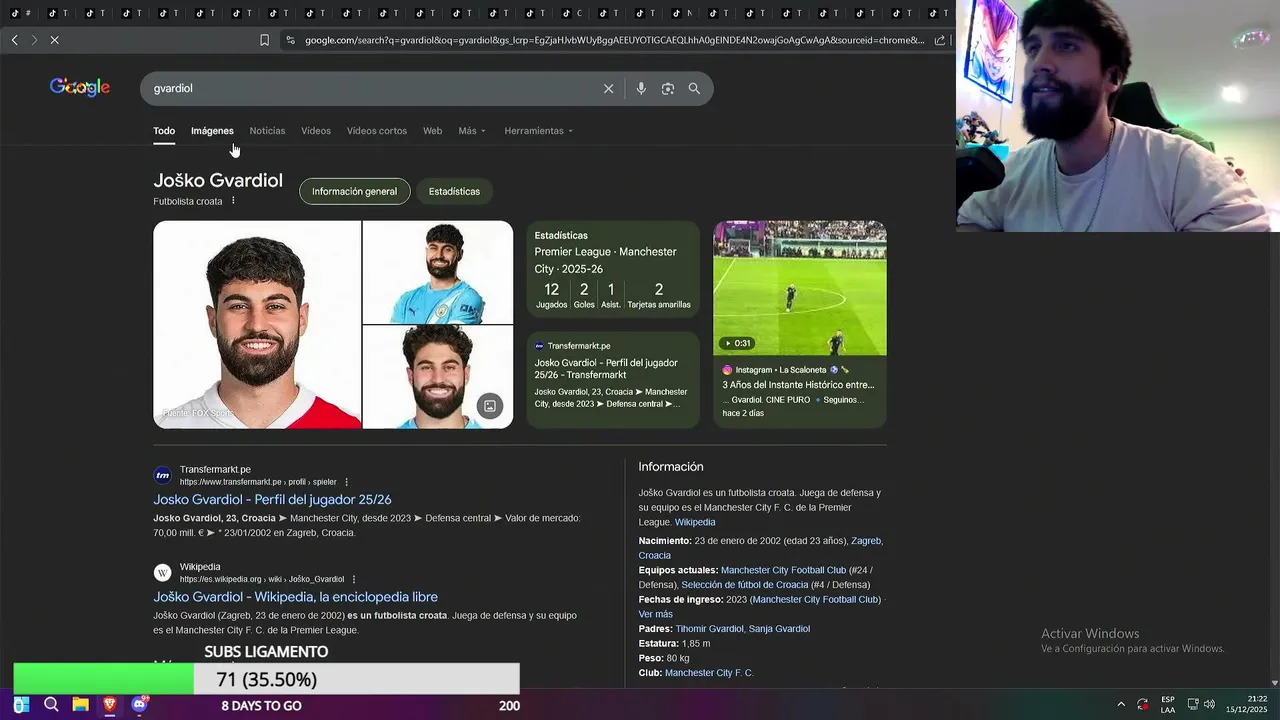
Task: Open three-dot menu of Wikipedia result
Action: (354, 579)
